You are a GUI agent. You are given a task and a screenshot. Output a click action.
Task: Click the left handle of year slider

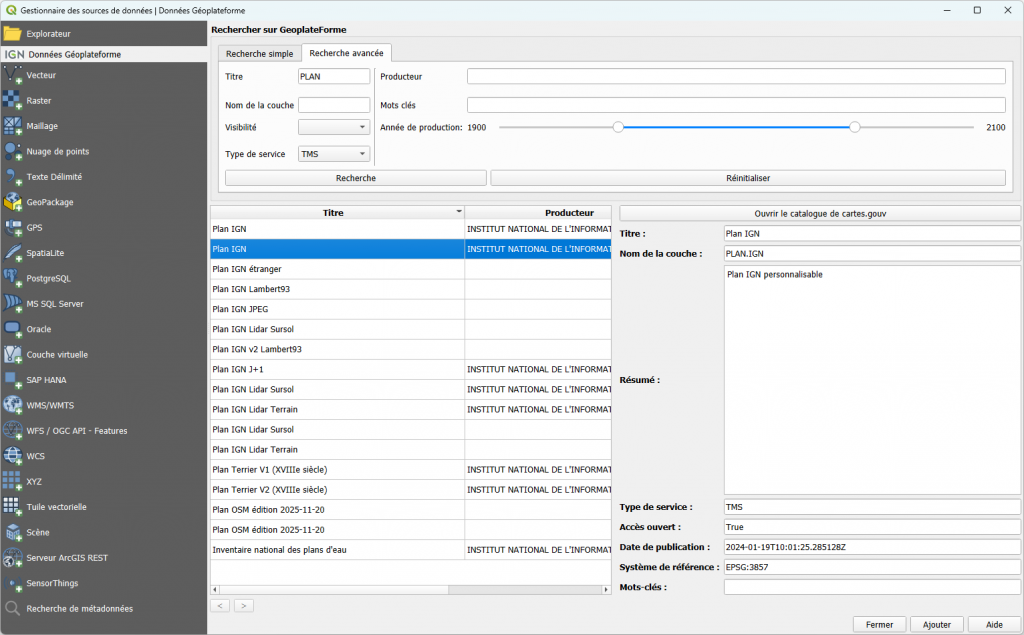[618, 127]
